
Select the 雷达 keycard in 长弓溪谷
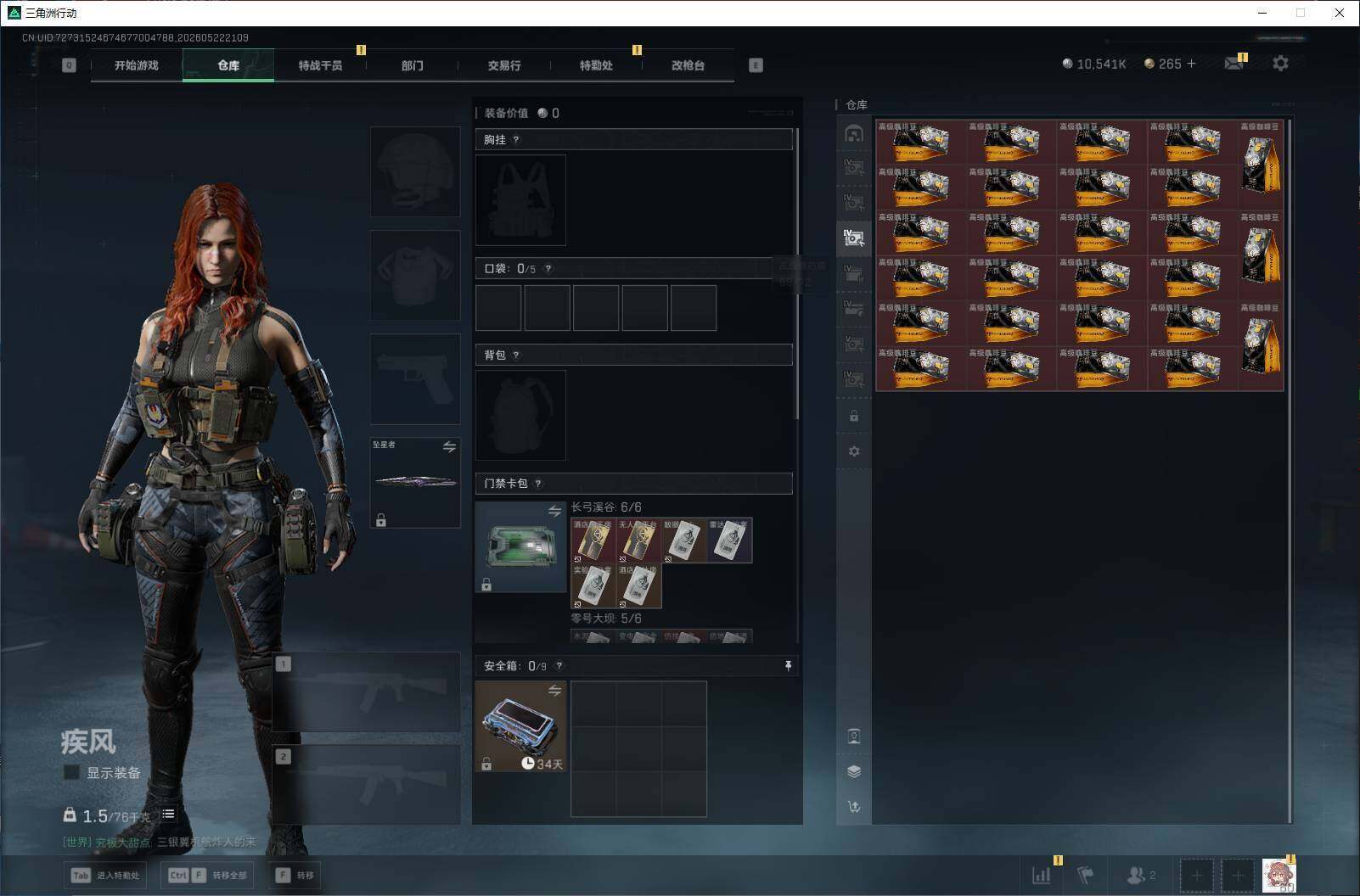pos(730,540)
